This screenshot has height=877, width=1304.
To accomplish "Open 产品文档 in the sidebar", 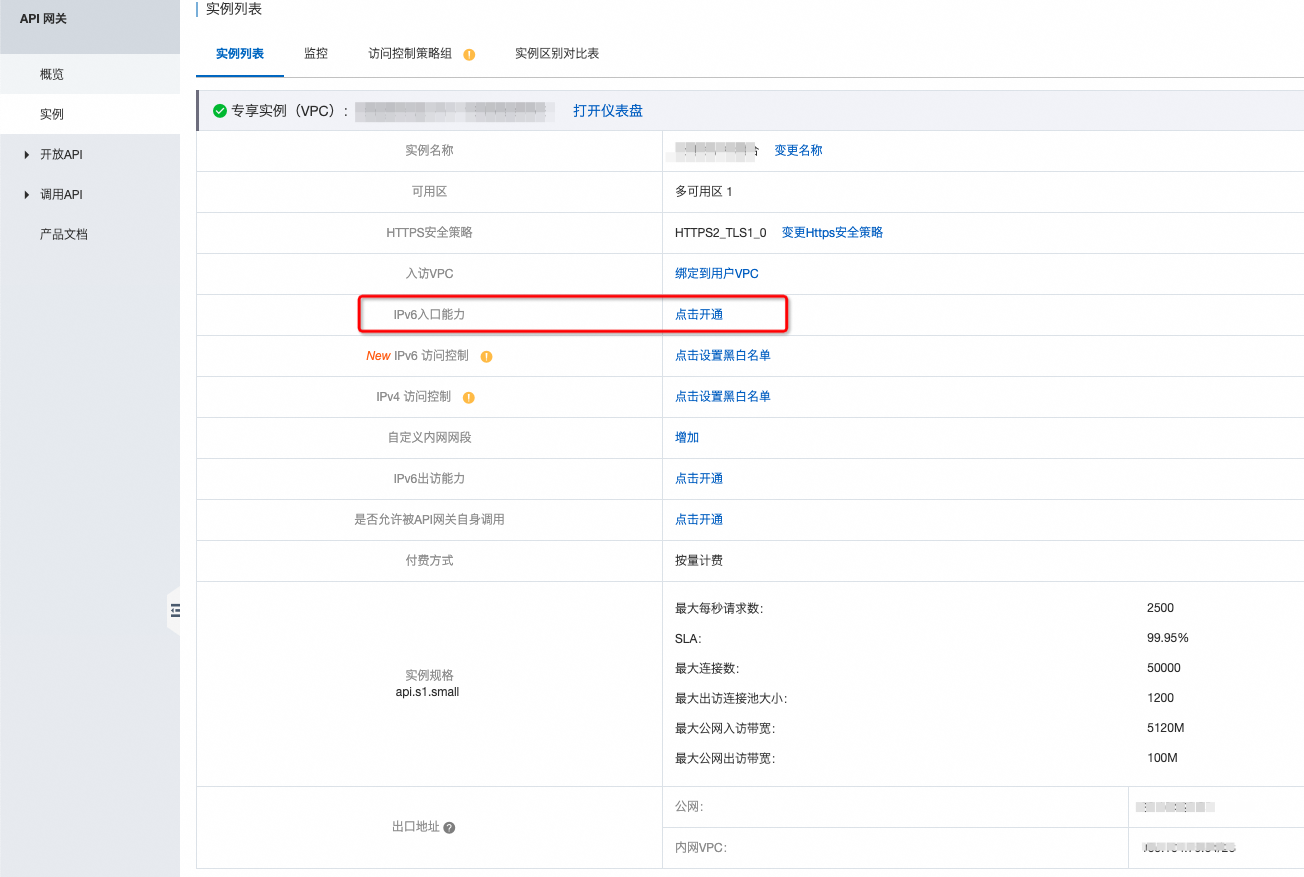I will point(64,234).
